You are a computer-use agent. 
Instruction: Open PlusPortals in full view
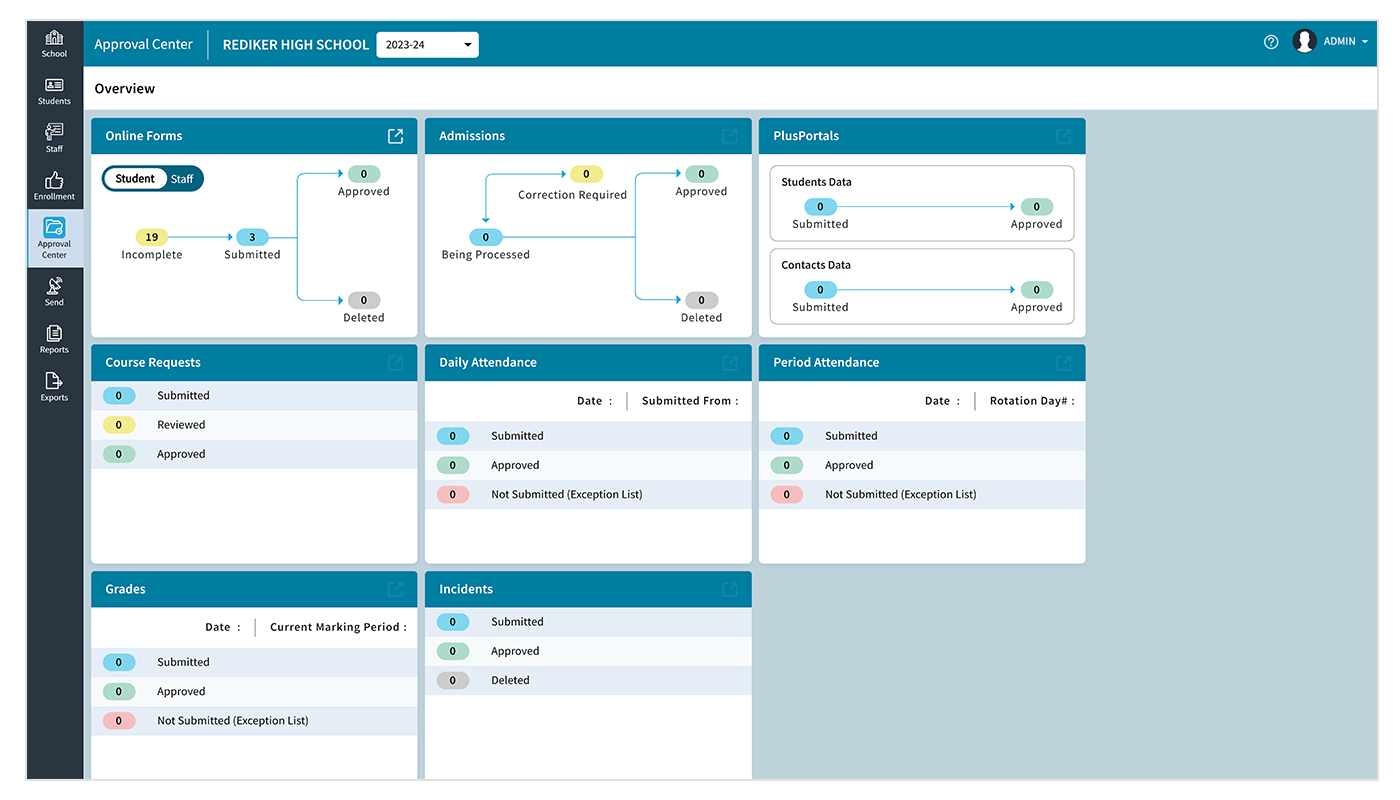click(x=1063, y=135)
